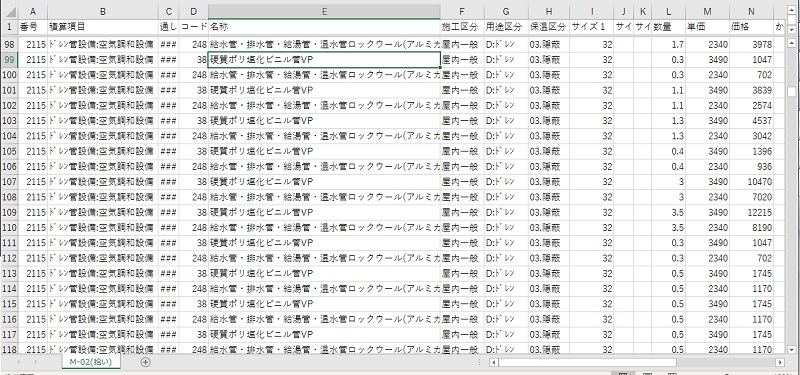This screenshot has width=800, height=375.
Task: Click quantity cell 1.7
Action: click(x=668, y=44)
